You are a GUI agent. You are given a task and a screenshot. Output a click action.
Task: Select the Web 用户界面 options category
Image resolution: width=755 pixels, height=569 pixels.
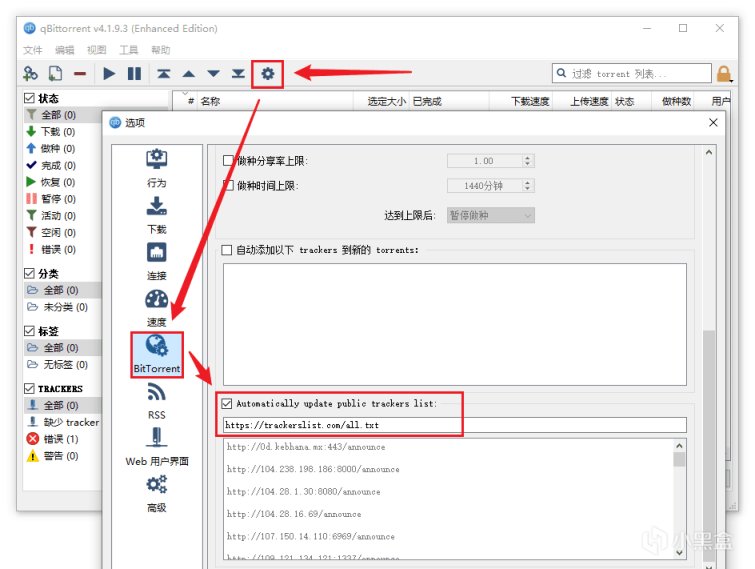tap(156, 447)
